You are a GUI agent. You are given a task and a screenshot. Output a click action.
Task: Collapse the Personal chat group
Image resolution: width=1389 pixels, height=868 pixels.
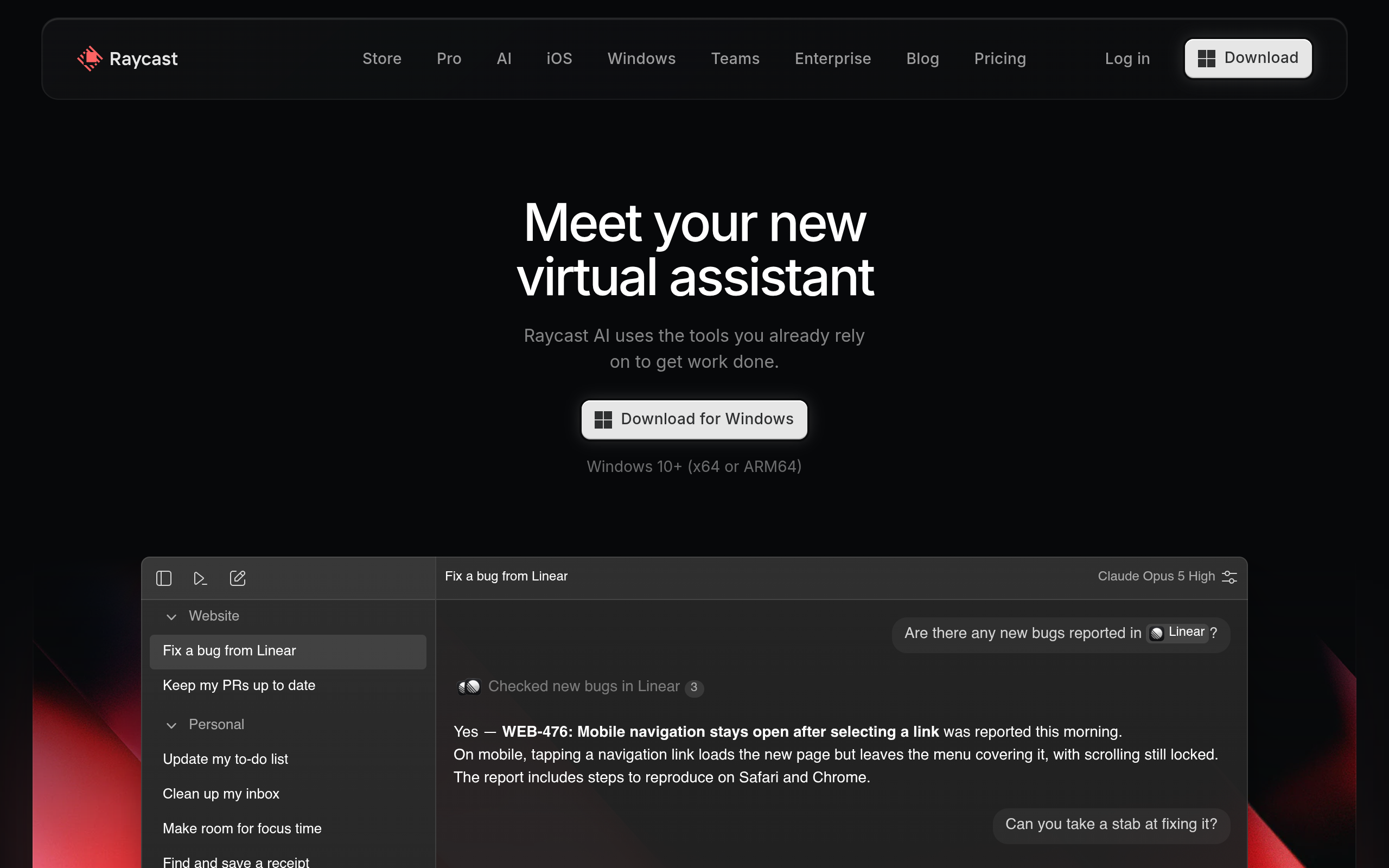coord(171,725)
